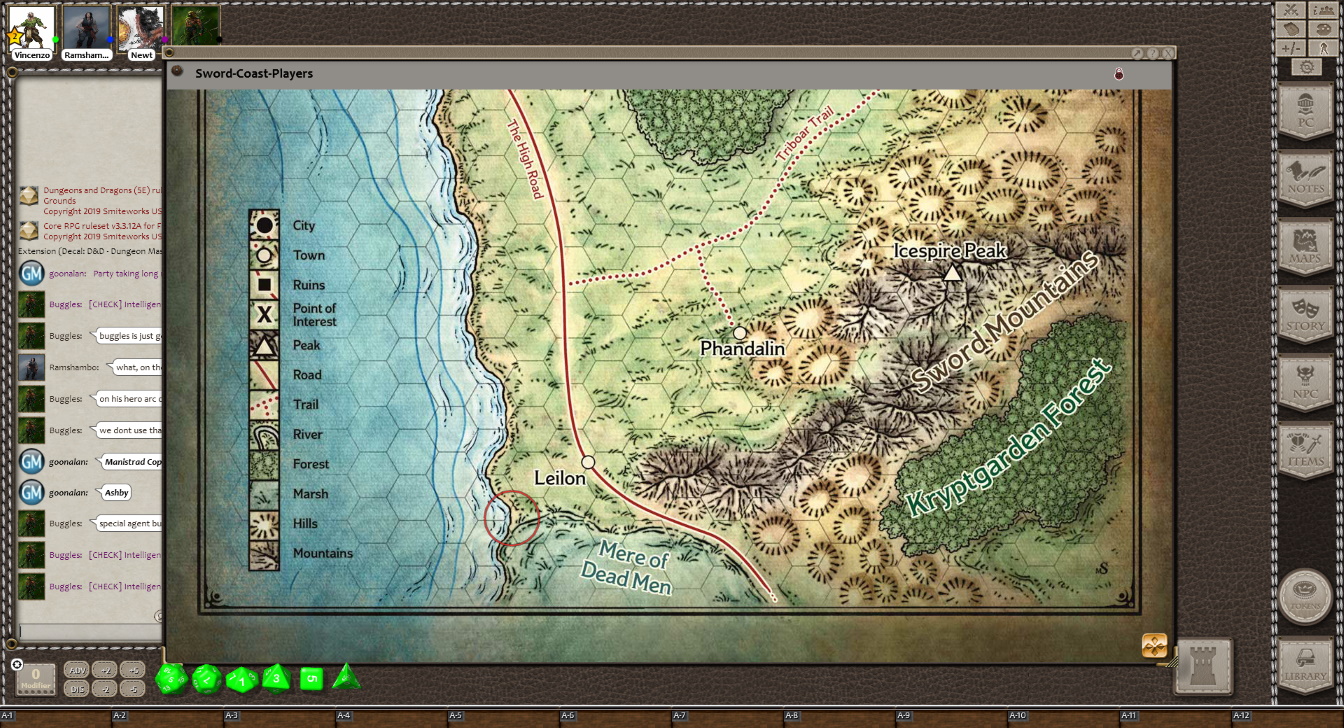
Task: Click the Modifier value box
Action: point(36,680)
